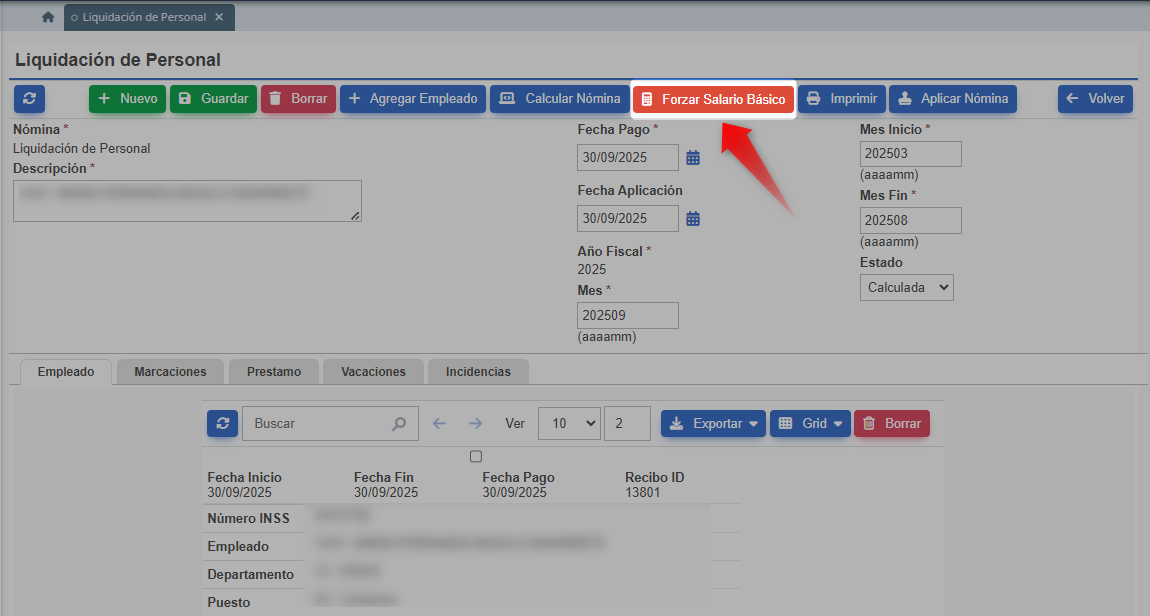Image resolution: width=1150 pixels, height=616 pixels.
Task: Click the Descripción text area
Action: 187,201
